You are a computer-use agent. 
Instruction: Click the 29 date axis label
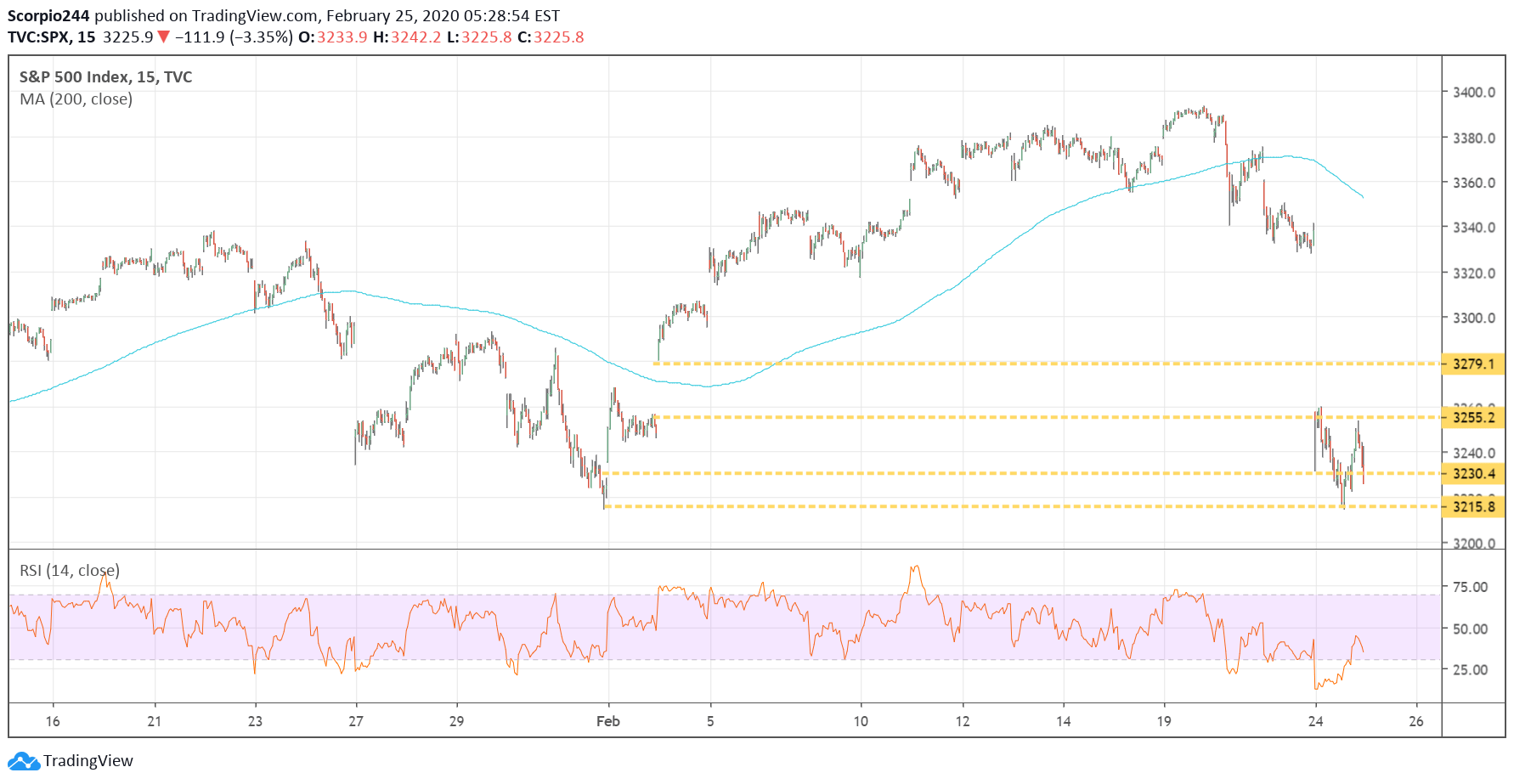pyautogui.click(x=456, y=721)
